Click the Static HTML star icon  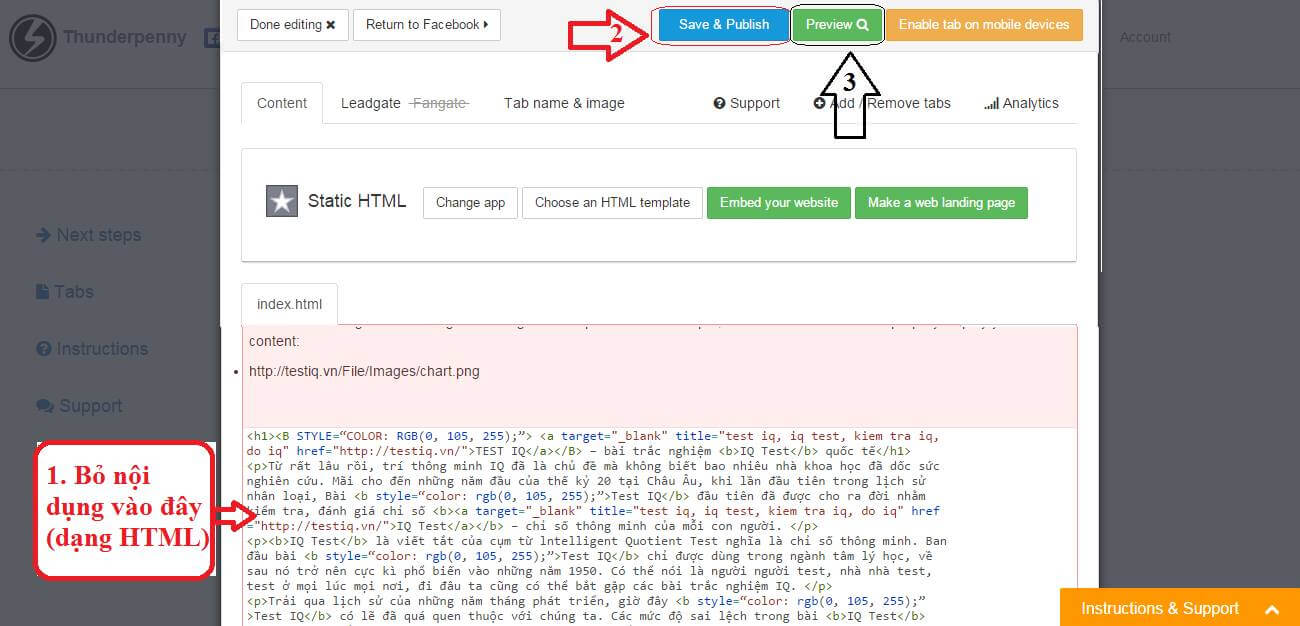pos(282,201)
